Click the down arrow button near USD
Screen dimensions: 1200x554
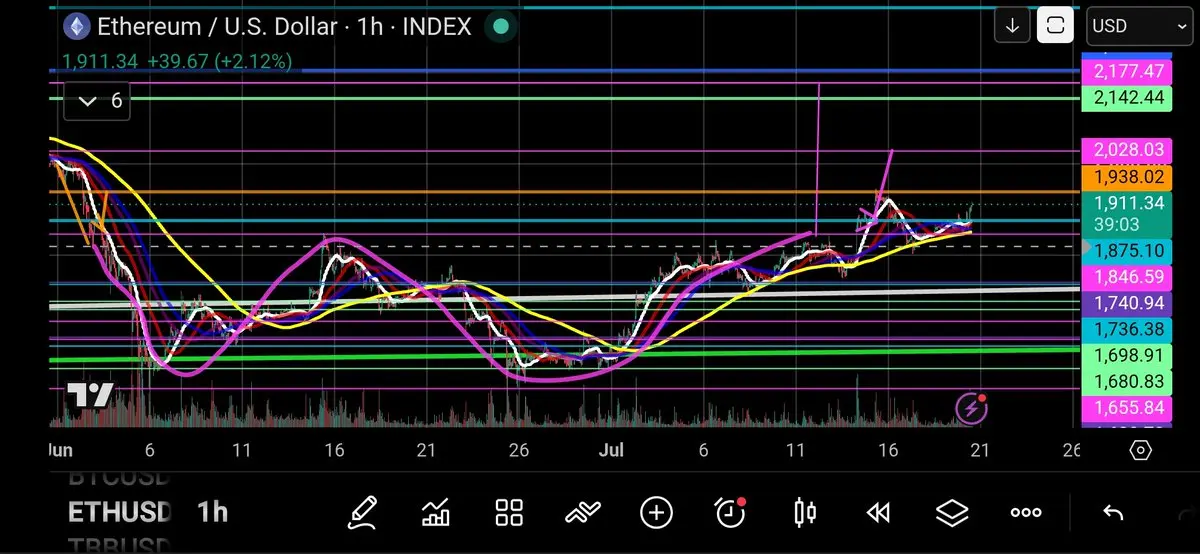point(1012,26)
